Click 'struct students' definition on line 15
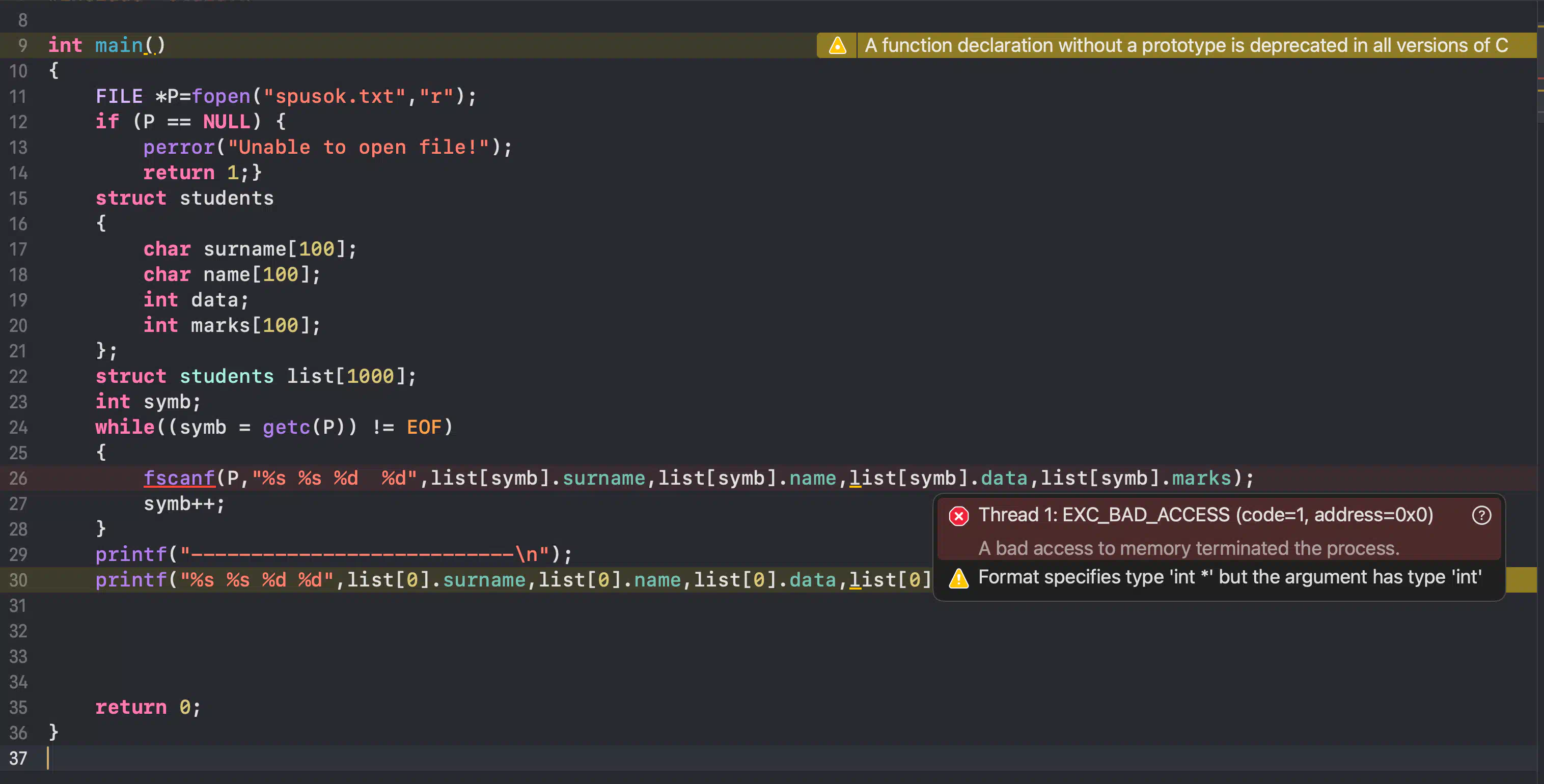 (x=185, y=199)
